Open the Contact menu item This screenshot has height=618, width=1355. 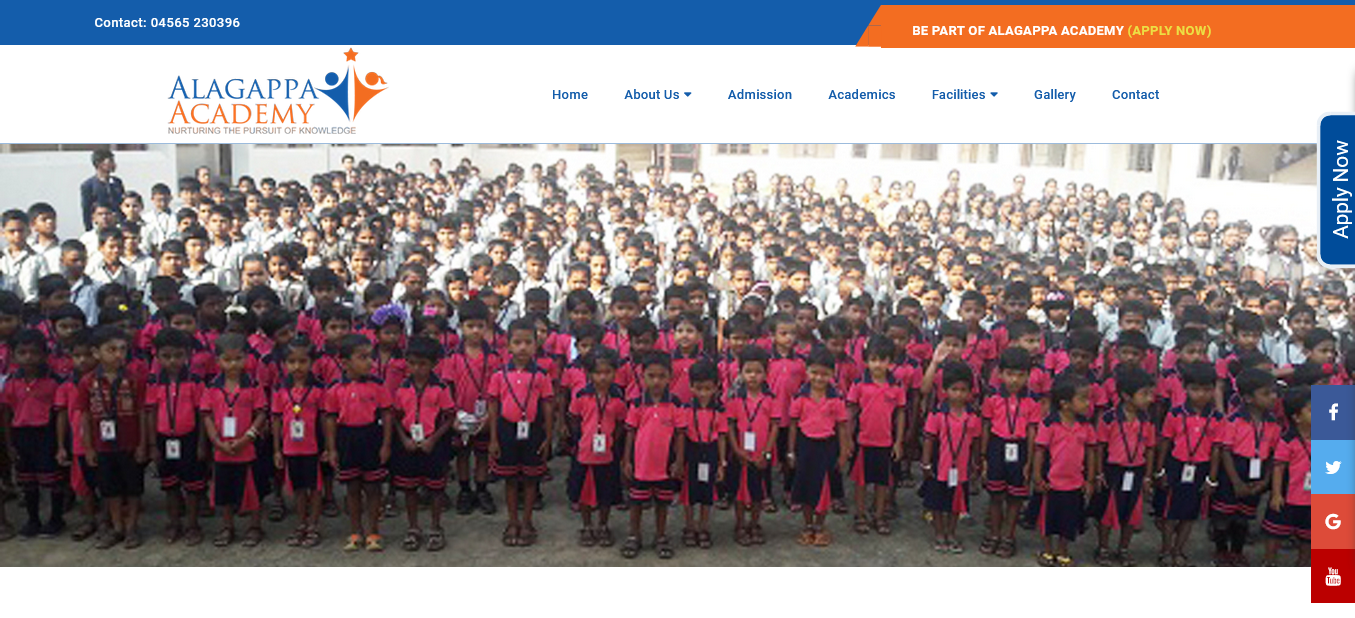coord(1136,95)
